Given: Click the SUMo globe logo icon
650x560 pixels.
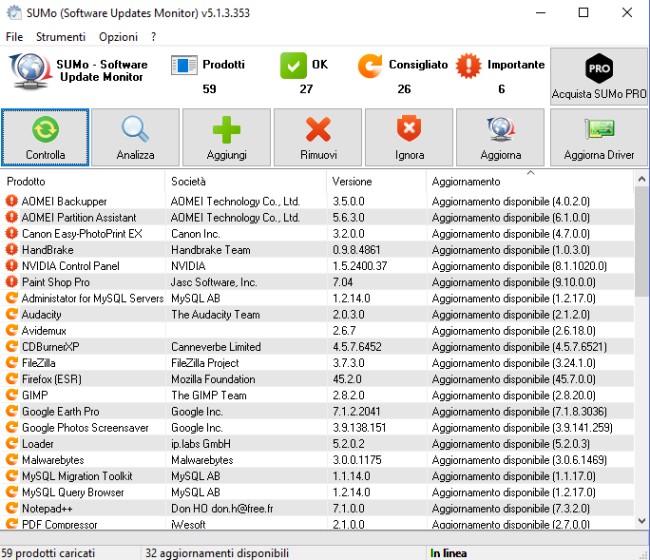Looking at the screenshot, I should coord(29,70).
